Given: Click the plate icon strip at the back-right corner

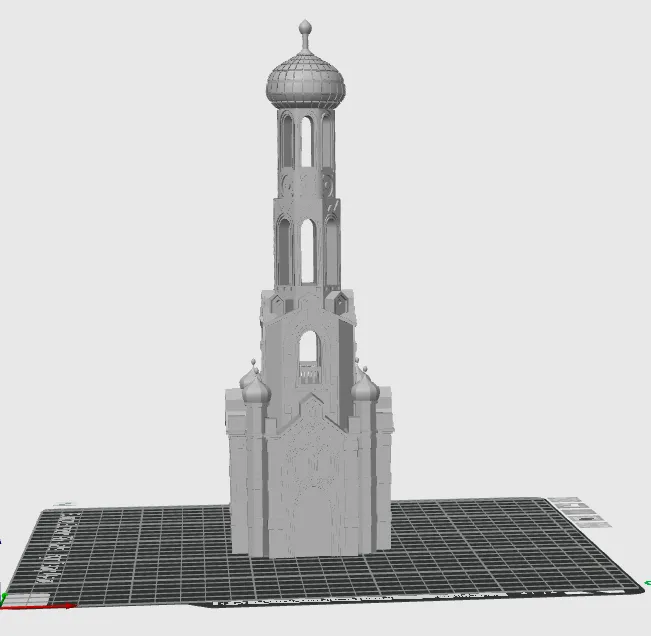Looking at the screenshot, I should [579, 513].
